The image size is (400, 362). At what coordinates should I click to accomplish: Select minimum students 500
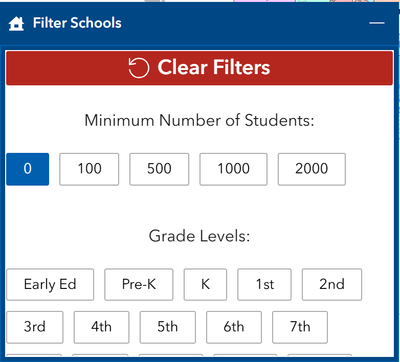(159, 169)
